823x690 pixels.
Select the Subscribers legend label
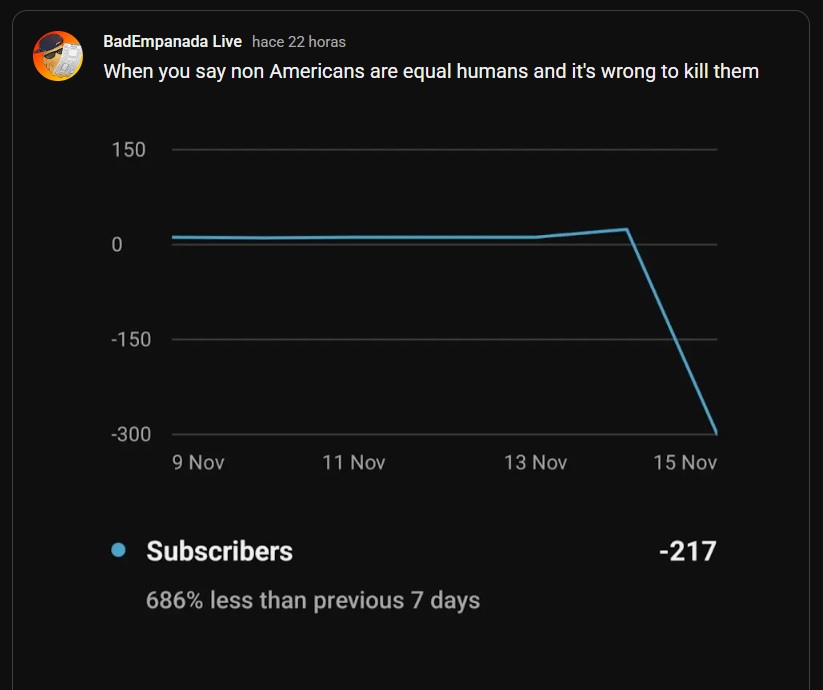(x=219, y=551)
